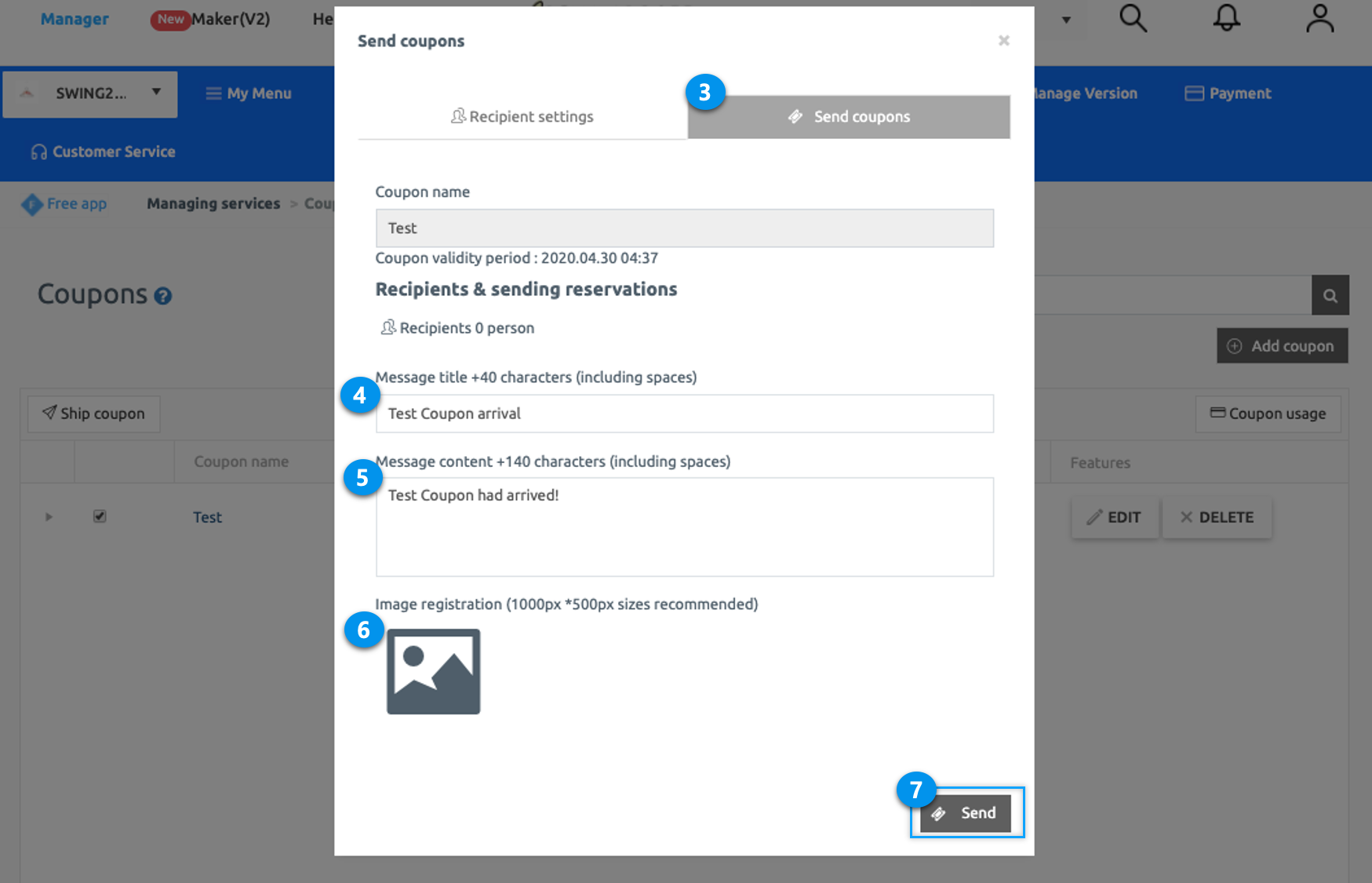
Task: Close the Send coupons dialog
Action: (1003, 41)
